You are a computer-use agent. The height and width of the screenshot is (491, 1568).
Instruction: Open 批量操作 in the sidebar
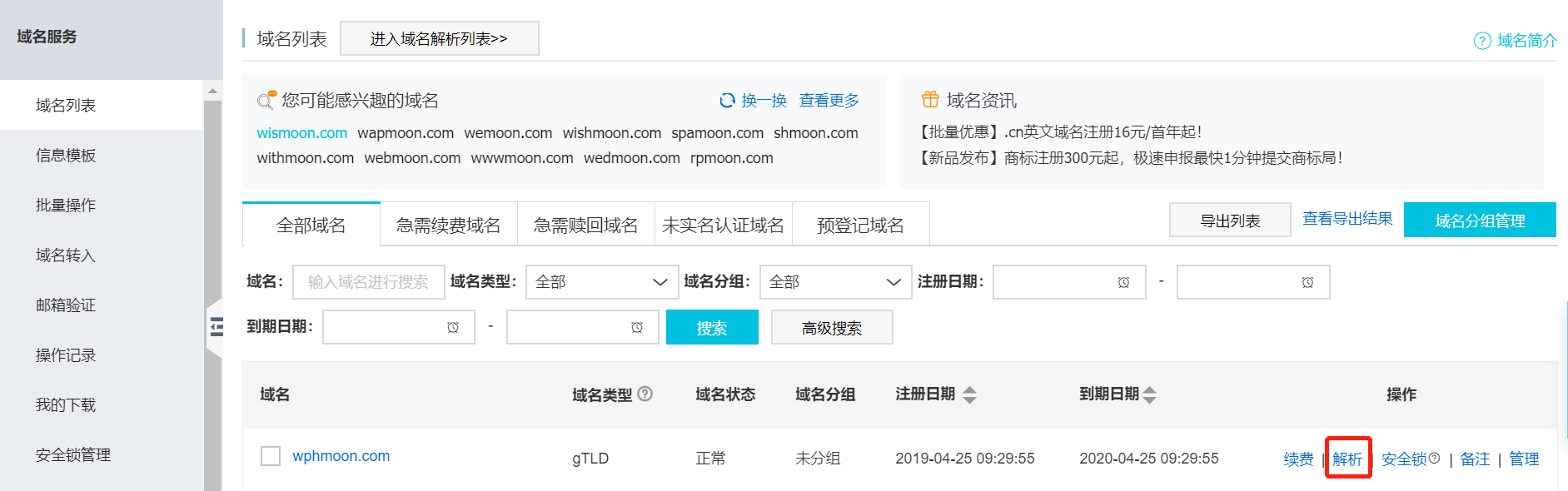pos(102,205)
